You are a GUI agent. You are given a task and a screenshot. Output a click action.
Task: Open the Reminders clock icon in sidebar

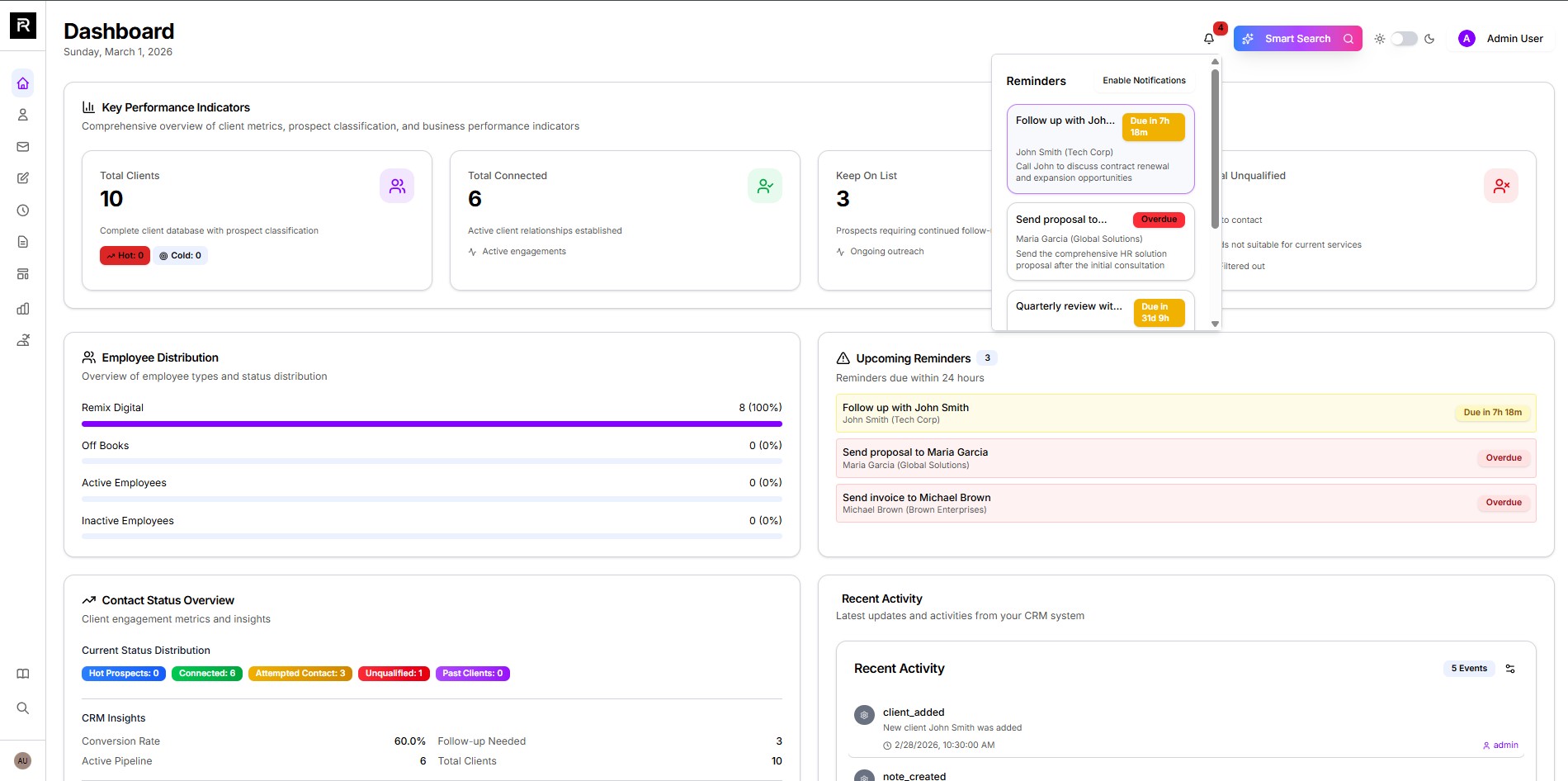point(22,211)
